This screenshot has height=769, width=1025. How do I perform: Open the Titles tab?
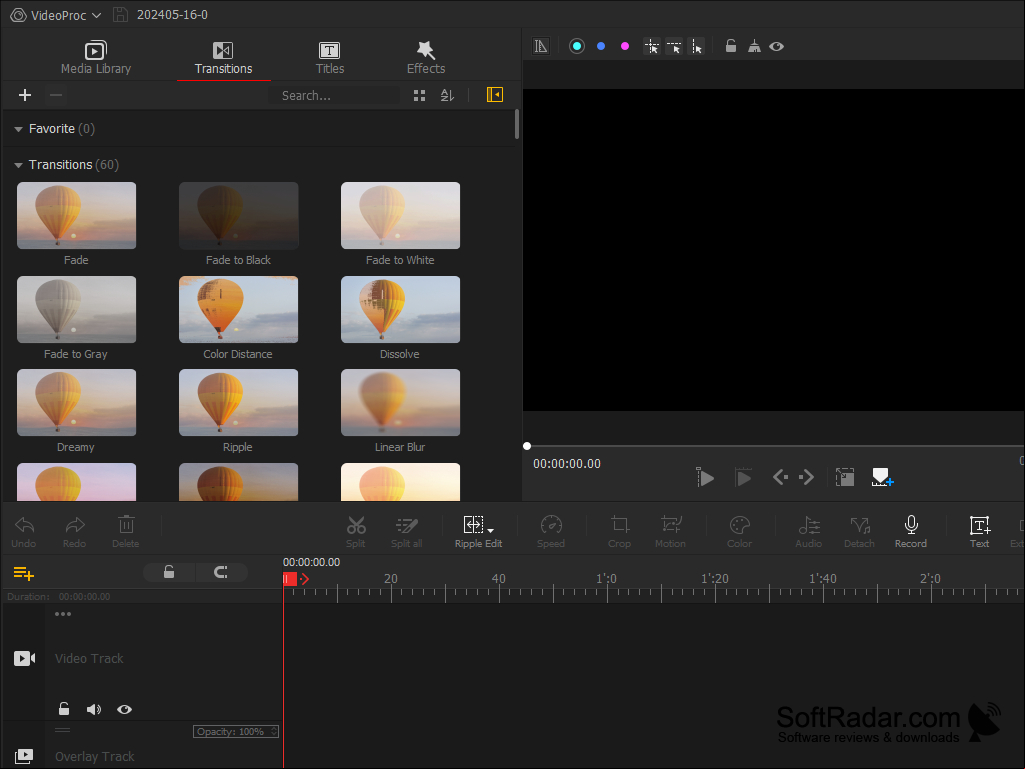(x=329, y=58)
